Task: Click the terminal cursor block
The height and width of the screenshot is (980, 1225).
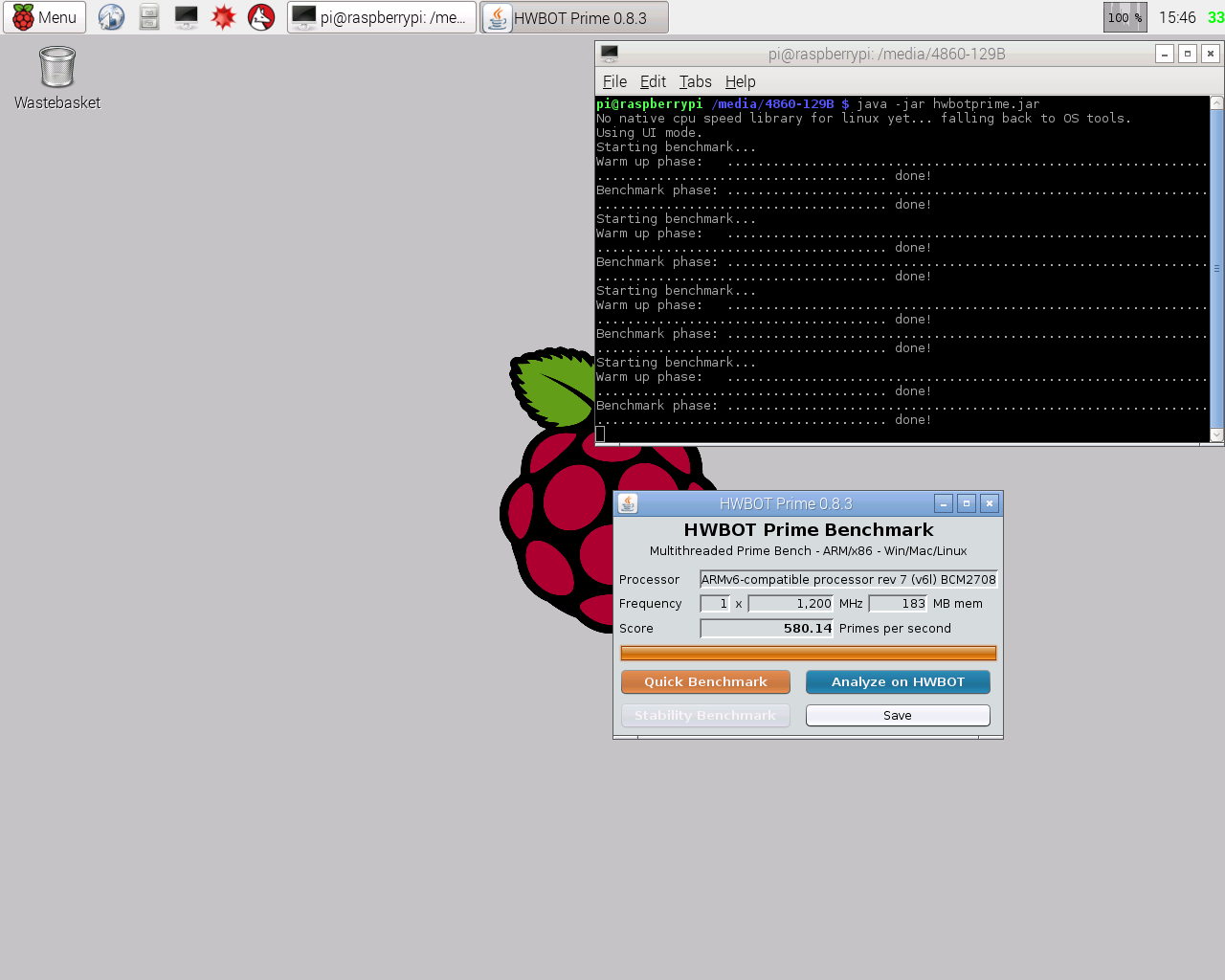Action: 600,434
